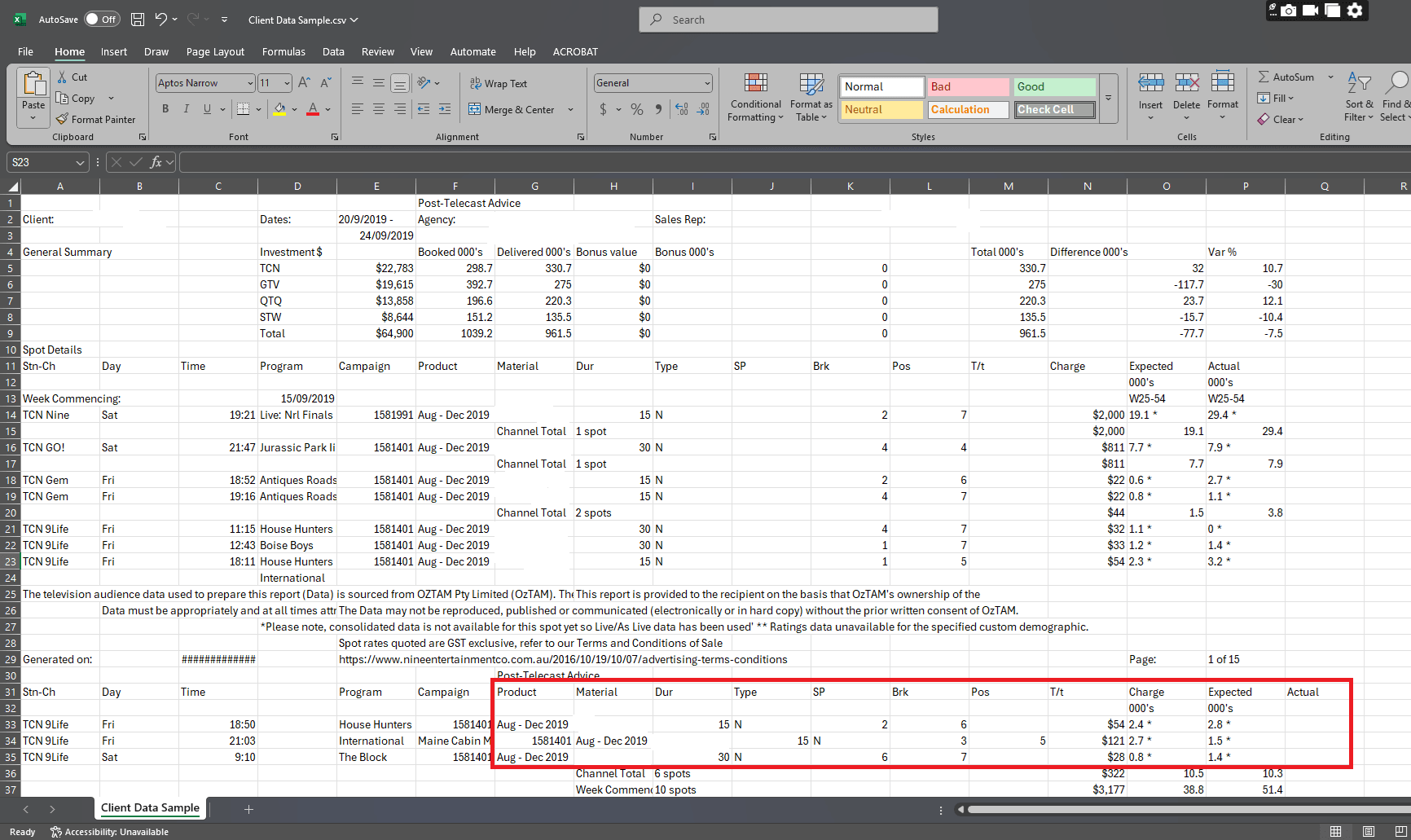The height and width of the screenshot is (840, 1411).
Task: Toggle Middle Align
Action: tap(379, 82)
